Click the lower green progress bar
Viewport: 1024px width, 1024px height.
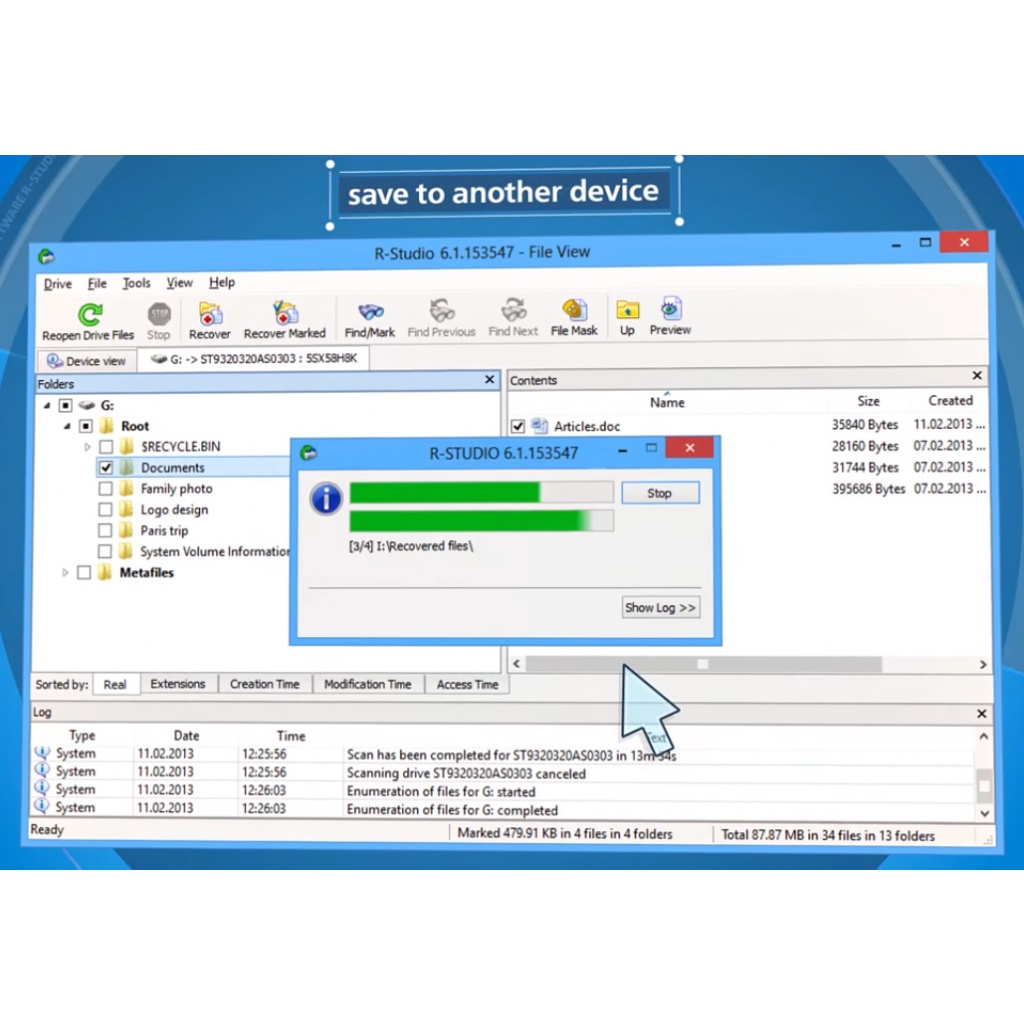tap(481, 520)
